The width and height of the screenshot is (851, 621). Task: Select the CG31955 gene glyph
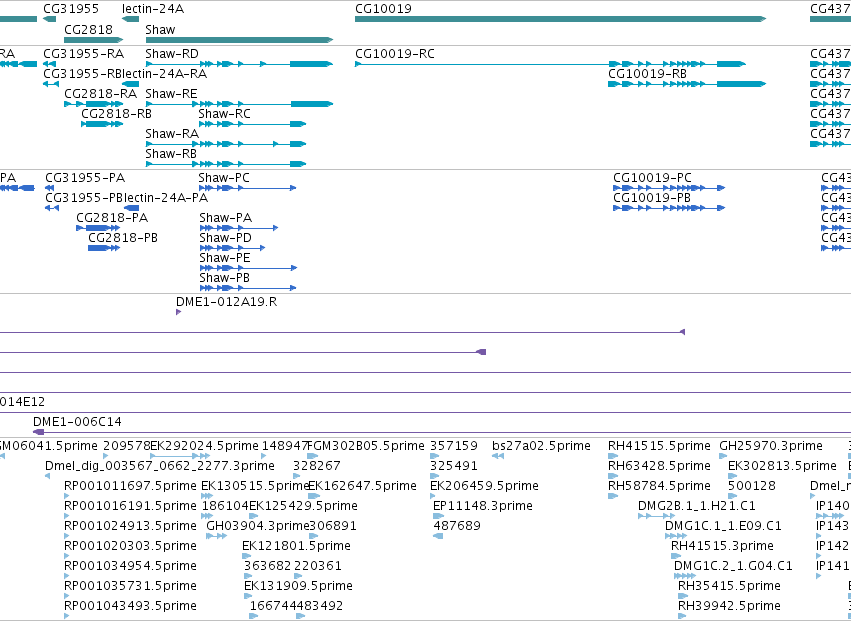[49, 19]
